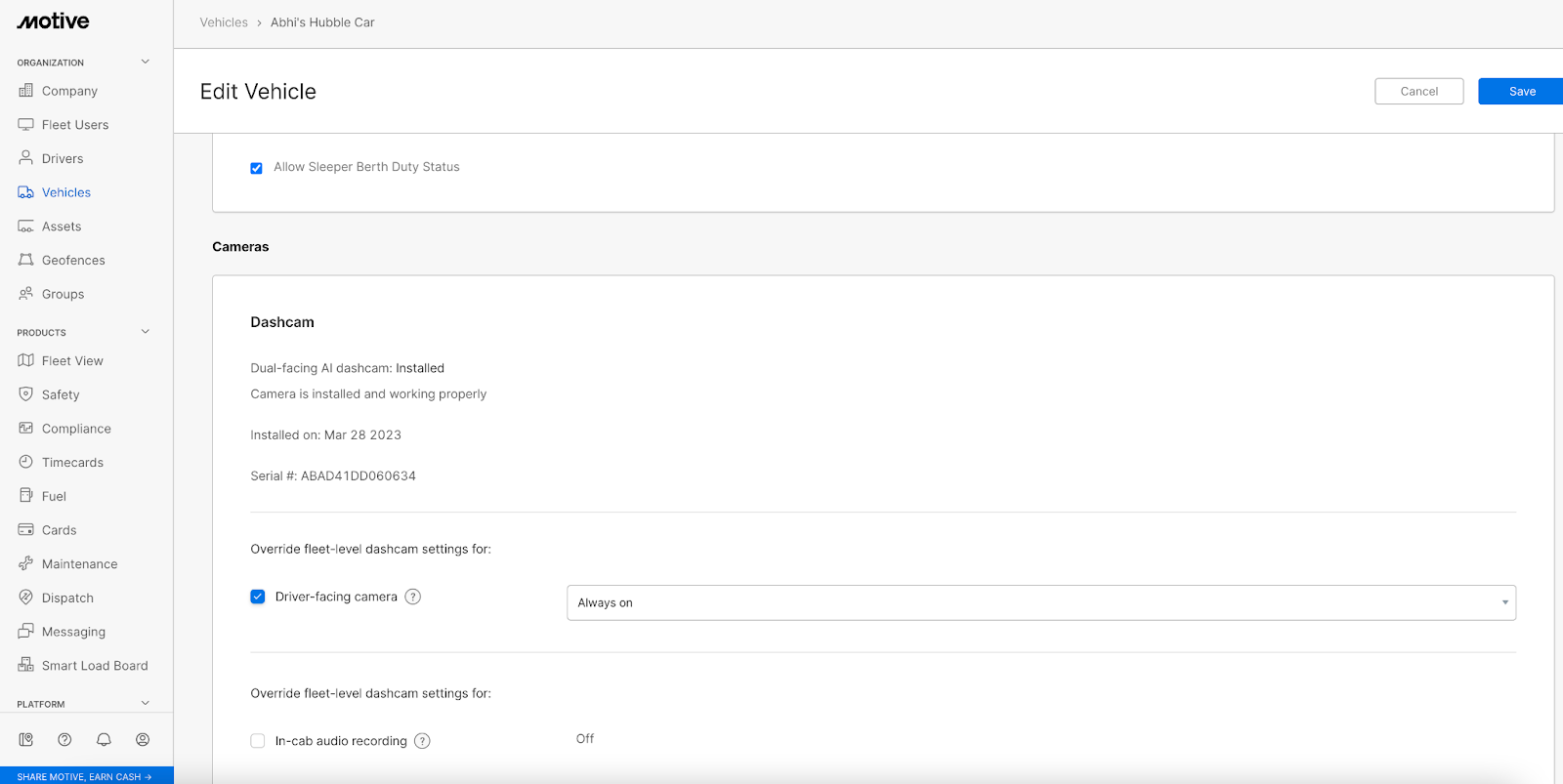This screenshot has width=1563, height=784.
Task: Open the notifications bell icon
Action: (x=104, y=740)
